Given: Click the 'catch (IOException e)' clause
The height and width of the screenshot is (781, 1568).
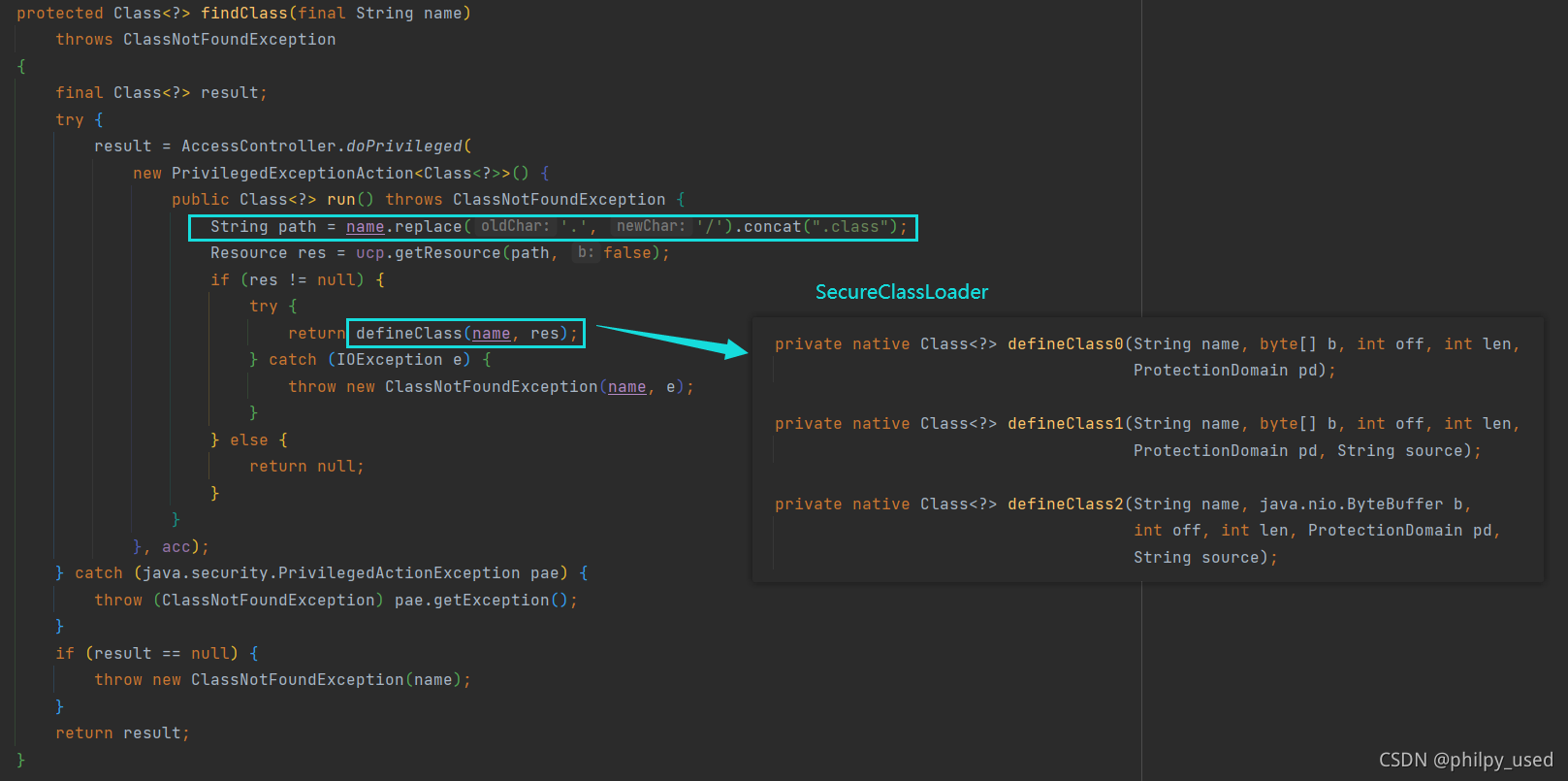Looking at the screenshot, I should [369, 359].
